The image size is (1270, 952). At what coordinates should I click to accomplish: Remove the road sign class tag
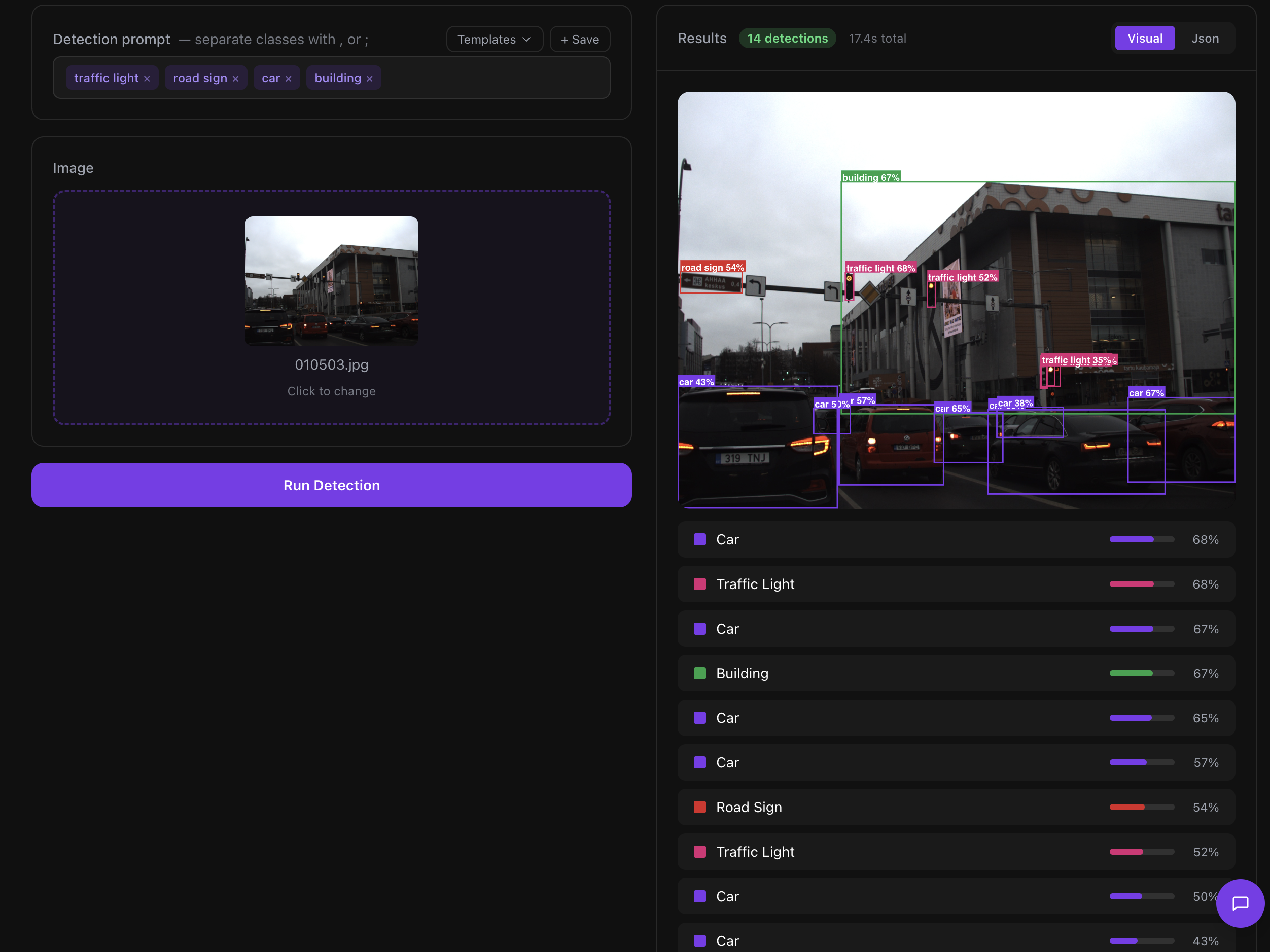point(235,79)
